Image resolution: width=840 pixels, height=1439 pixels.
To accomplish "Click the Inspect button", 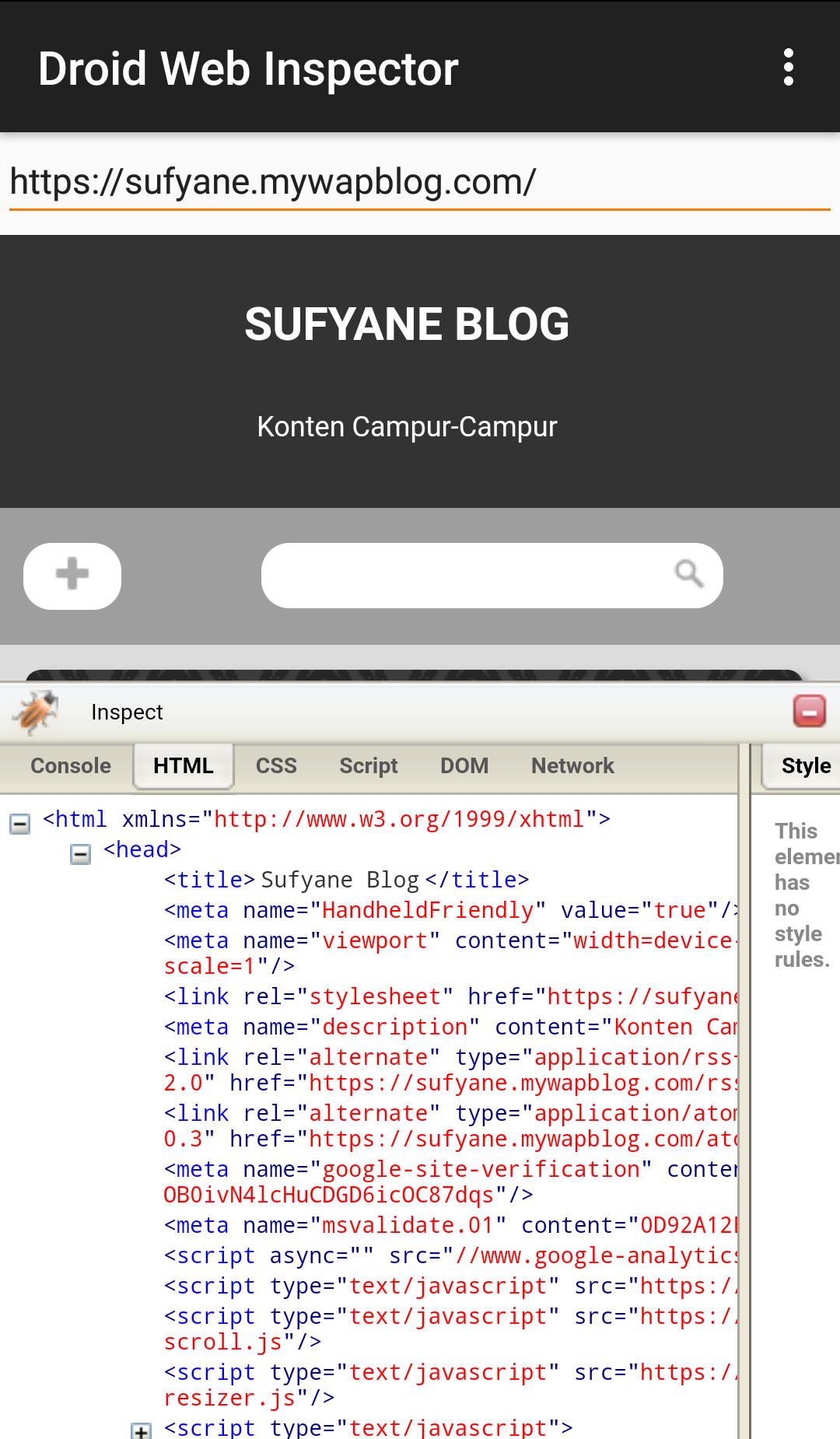I will click(127, 712).
